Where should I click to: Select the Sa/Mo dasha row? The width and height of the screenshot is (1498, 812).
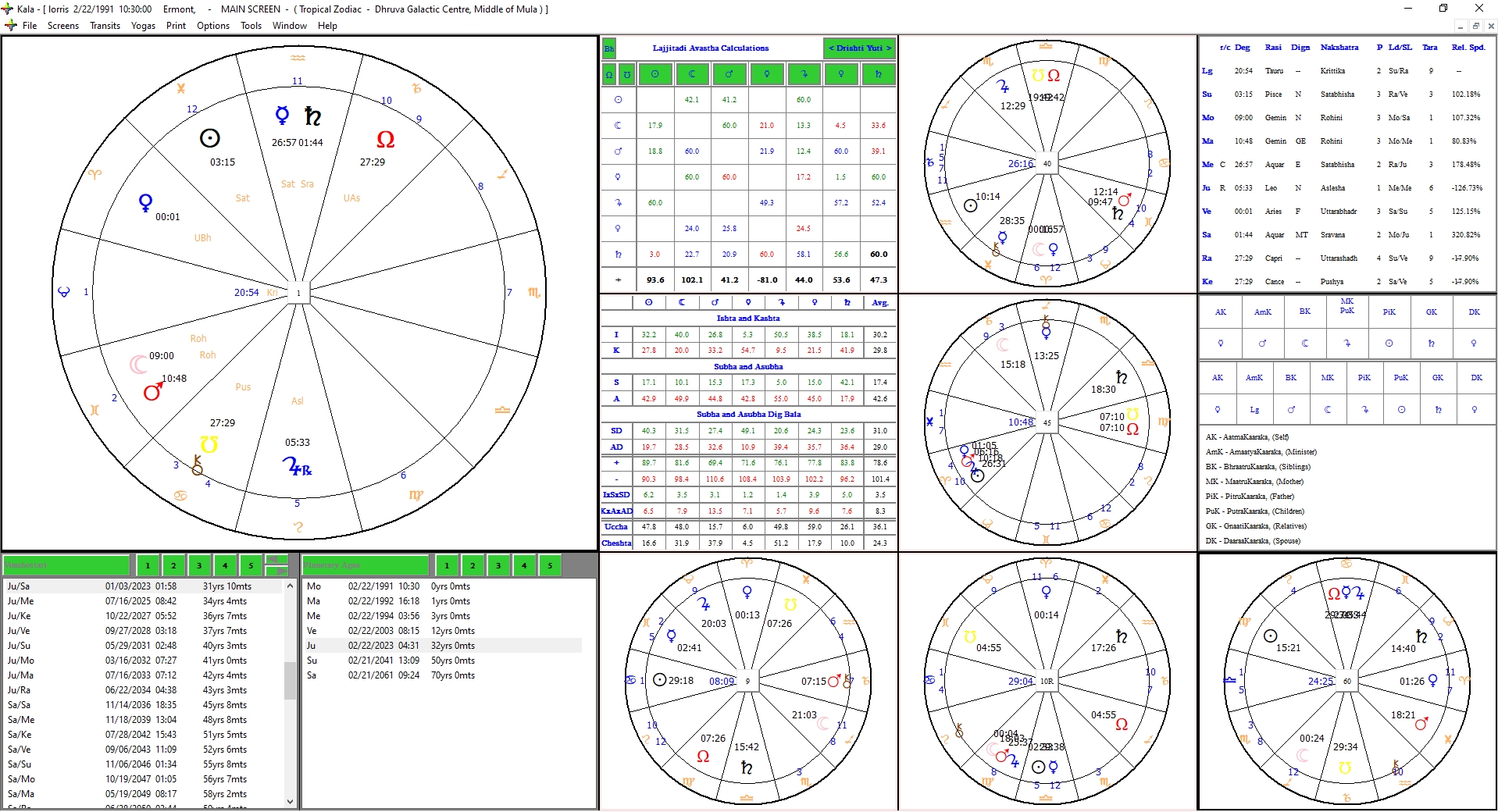143,779
